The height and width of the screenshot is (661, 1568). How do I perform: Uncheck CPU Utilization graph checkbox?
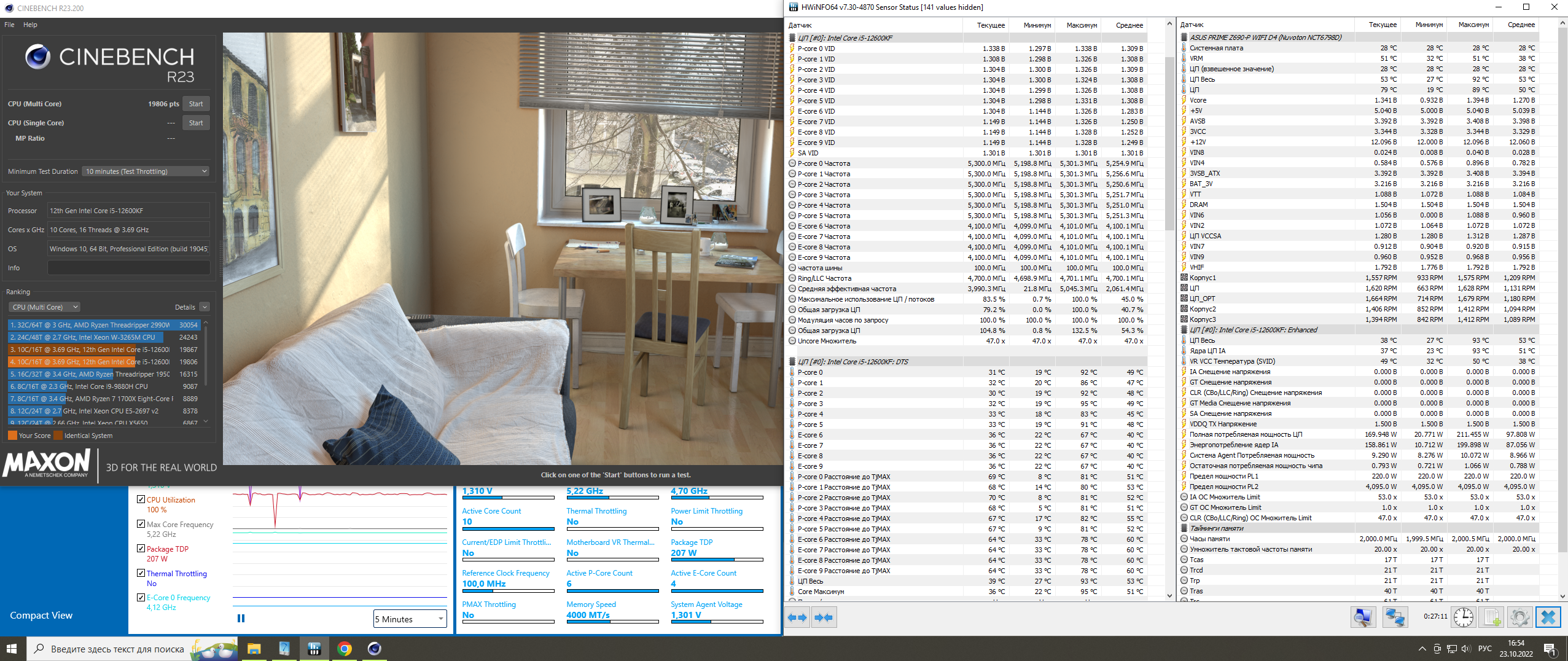(141, 499)
